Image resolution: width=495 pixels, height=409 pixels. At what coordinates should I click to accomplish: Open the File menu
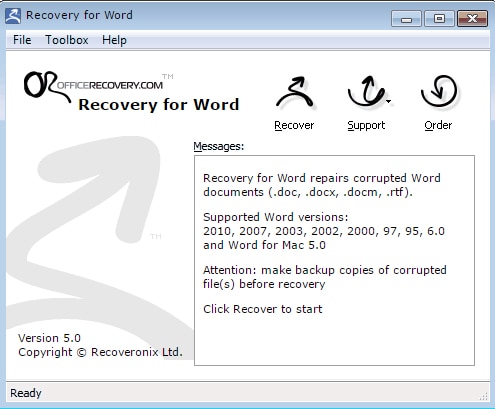22,40
